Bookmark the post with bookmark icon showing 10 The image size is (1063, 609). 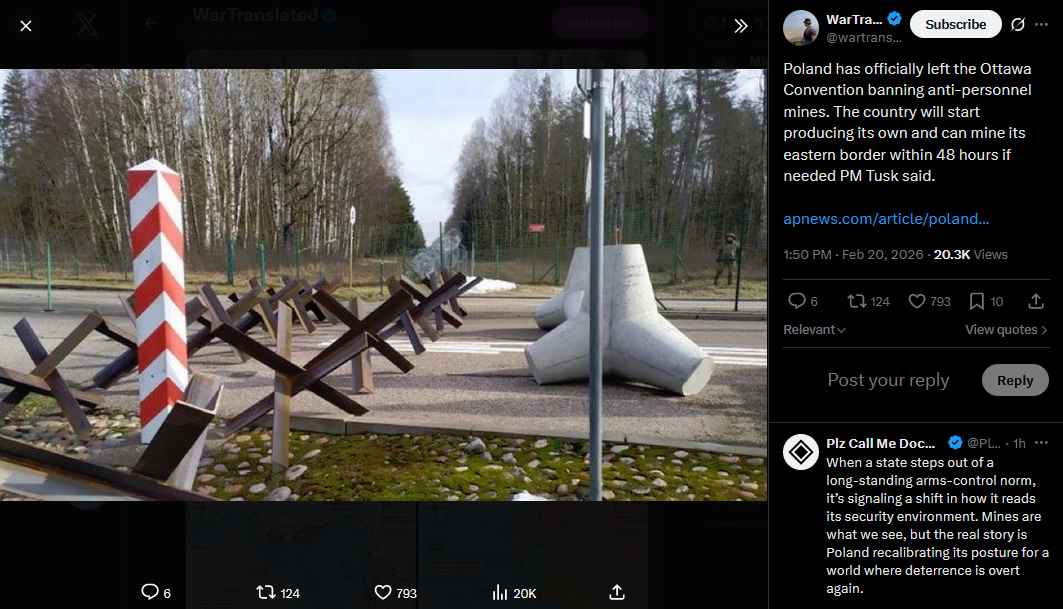976,301
